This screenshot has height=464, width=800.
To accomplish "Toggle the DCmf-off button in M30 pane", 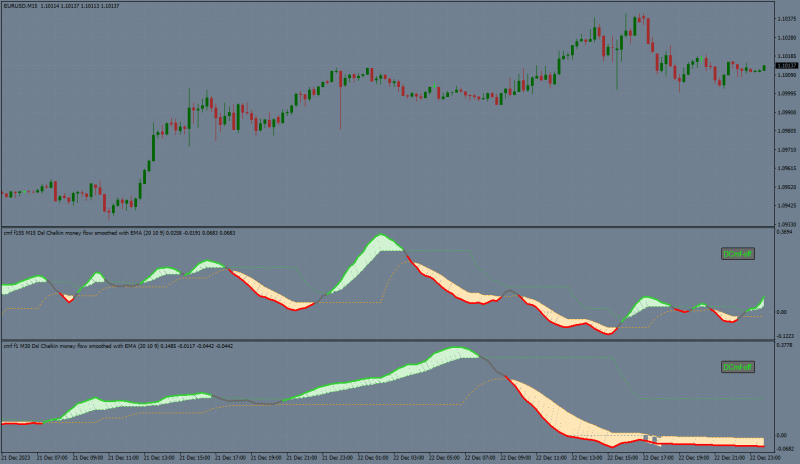I will 738,367.
